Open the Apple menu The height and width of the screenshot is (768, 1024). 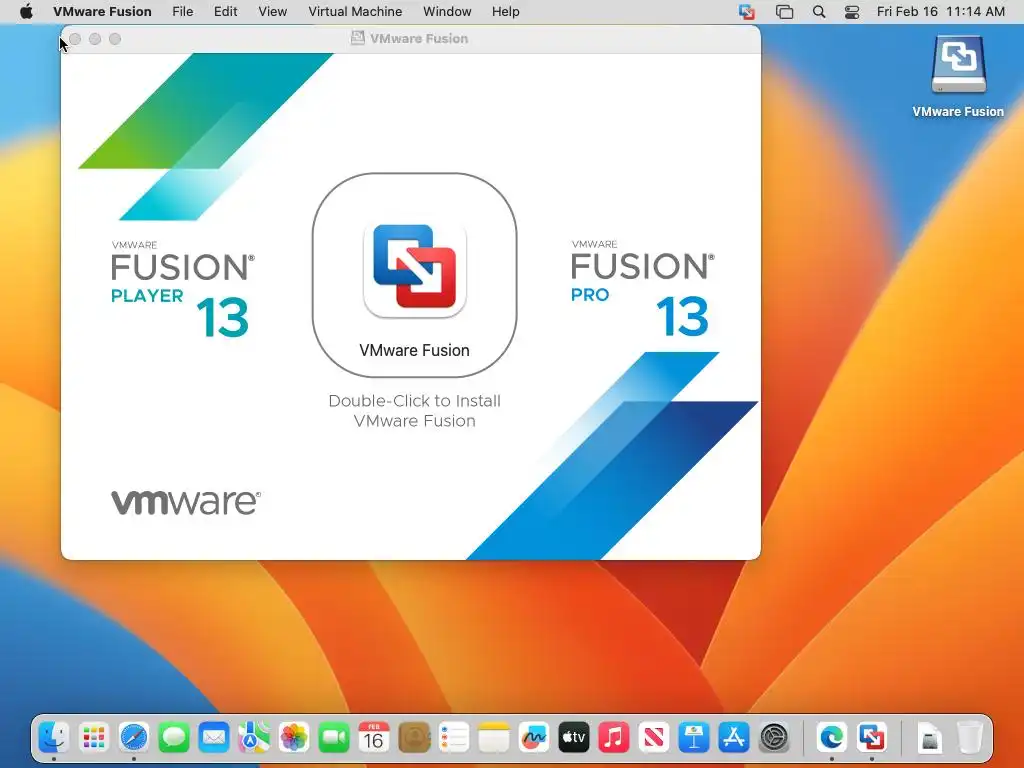pos(26,12)
